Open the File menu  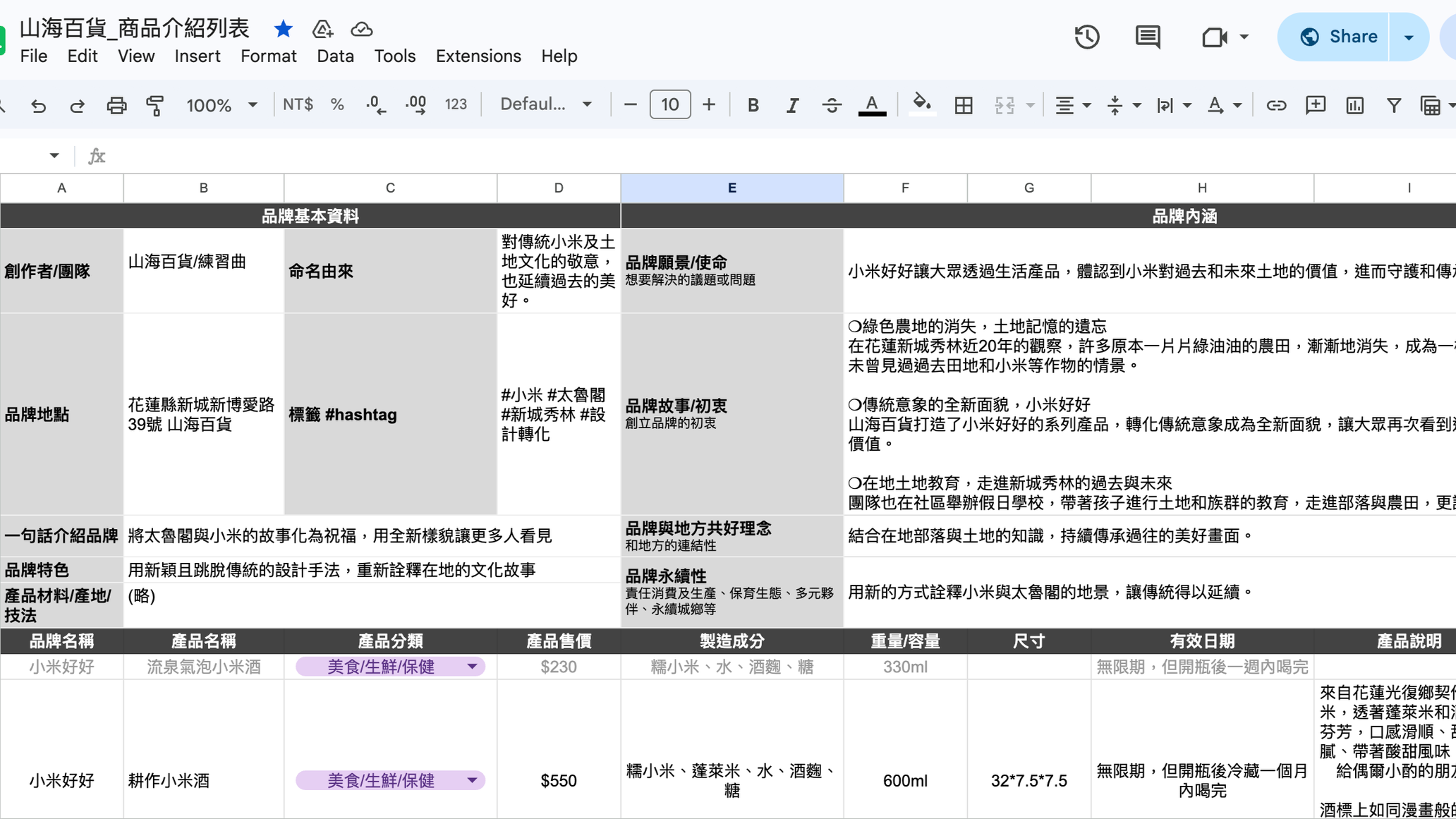34,56
